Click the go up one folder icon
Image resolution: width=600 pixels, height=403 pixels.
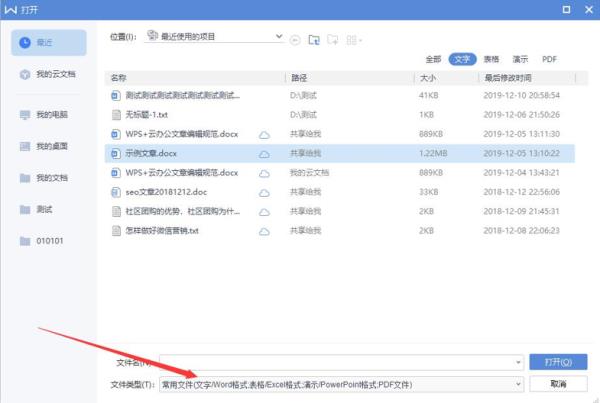[314, 40]
